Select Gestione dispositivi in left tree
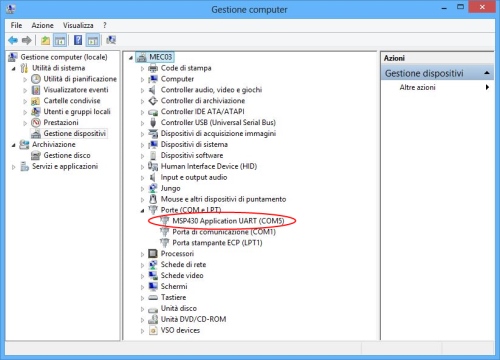This screenshot has width=500, height=360. (74, 134)
